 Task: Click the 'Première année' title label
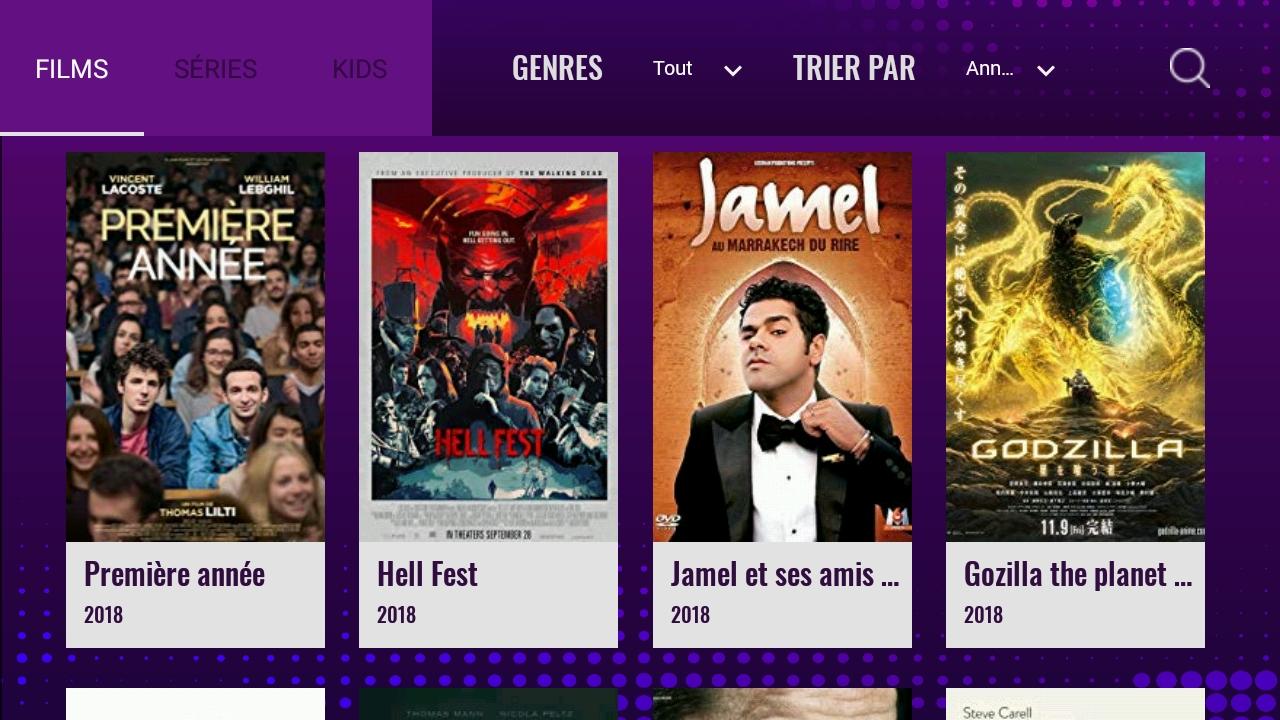(174, 574)
